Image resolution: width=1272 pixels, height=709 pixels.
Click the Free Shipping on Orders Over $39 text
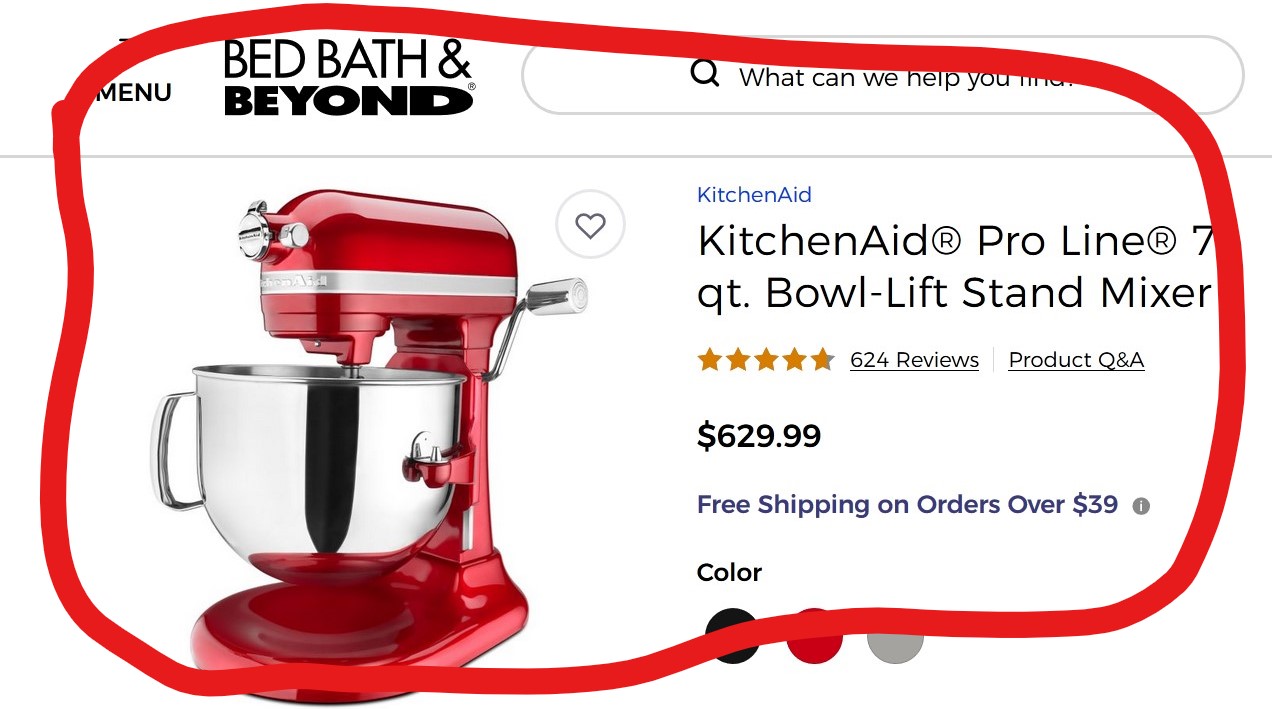click(907, 504)
